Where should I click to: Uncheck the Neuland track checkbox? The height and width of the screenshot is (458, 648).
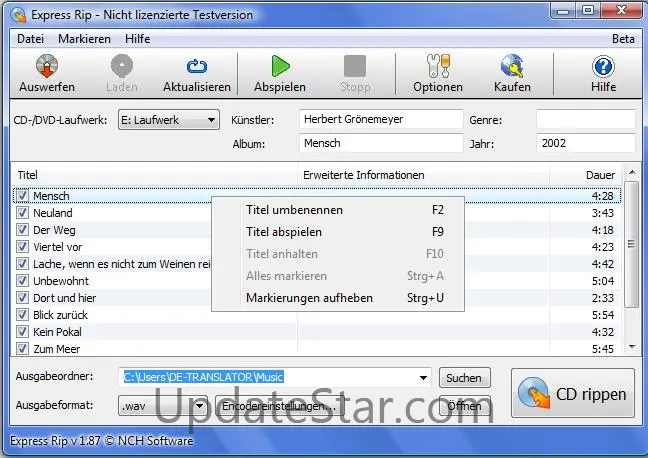pos(22,212)
